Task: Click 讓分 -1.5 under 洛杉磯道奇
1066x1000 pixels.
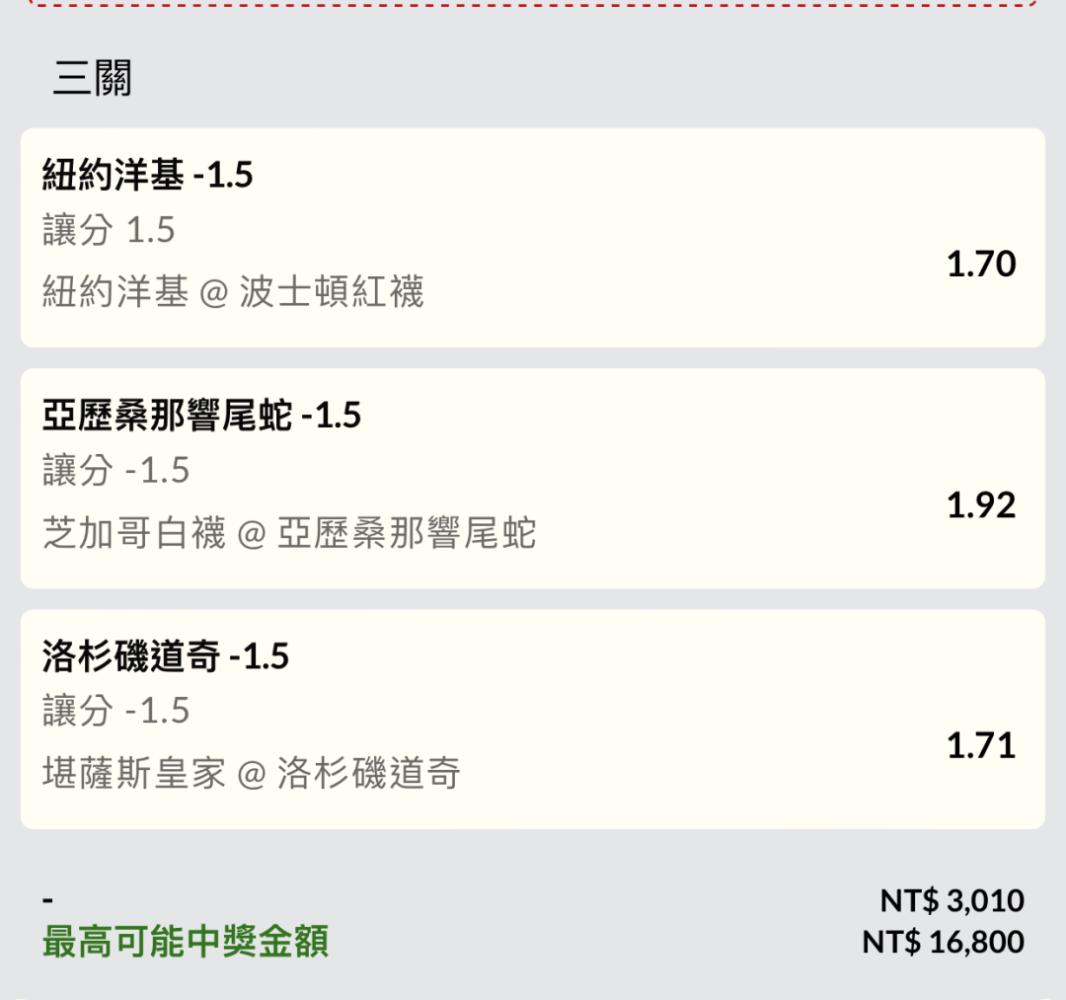Action: tap(116, 711)
